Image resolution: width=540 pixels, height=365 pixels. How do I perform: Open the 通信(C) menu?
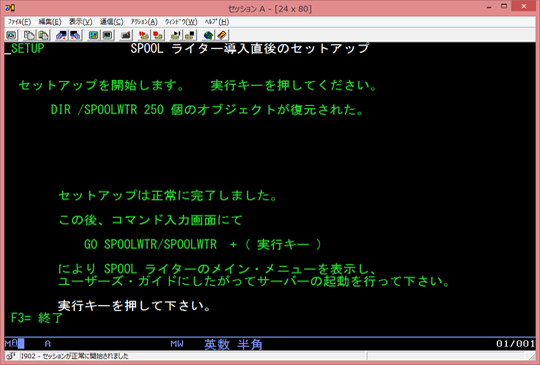(112, 22)
